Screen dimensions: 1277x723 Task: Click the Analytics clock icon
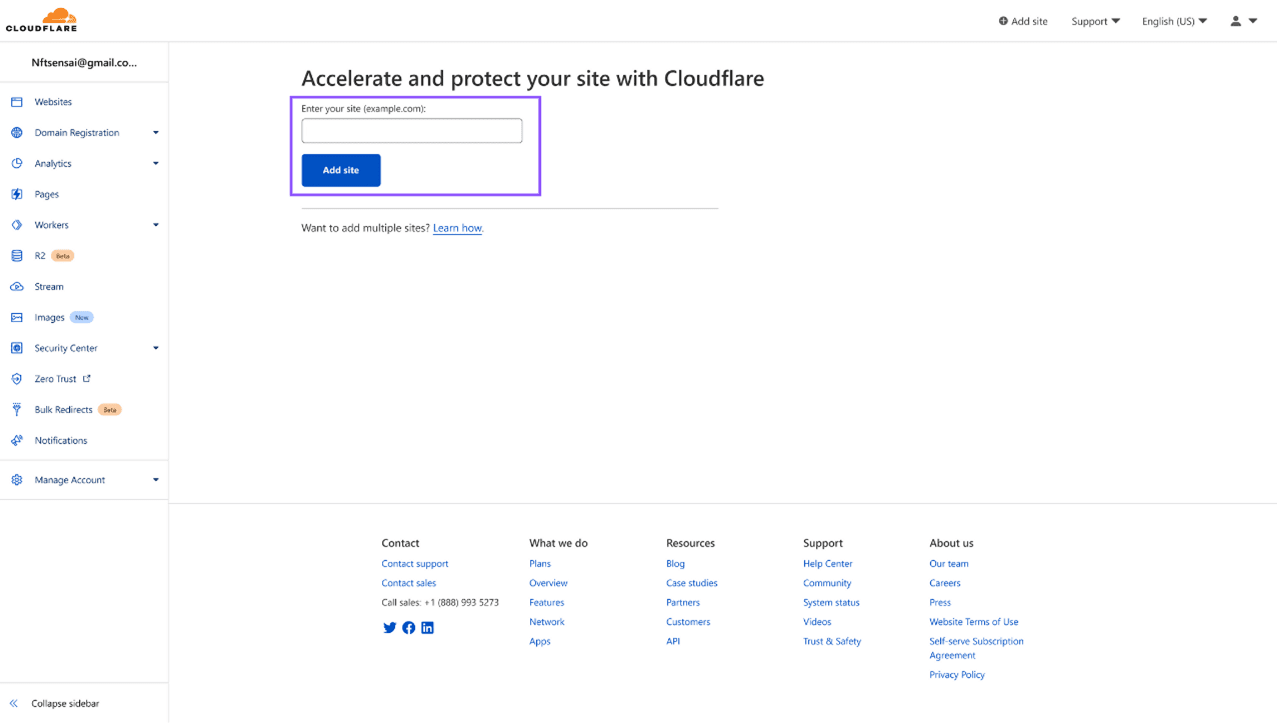[x=16, y=163]
